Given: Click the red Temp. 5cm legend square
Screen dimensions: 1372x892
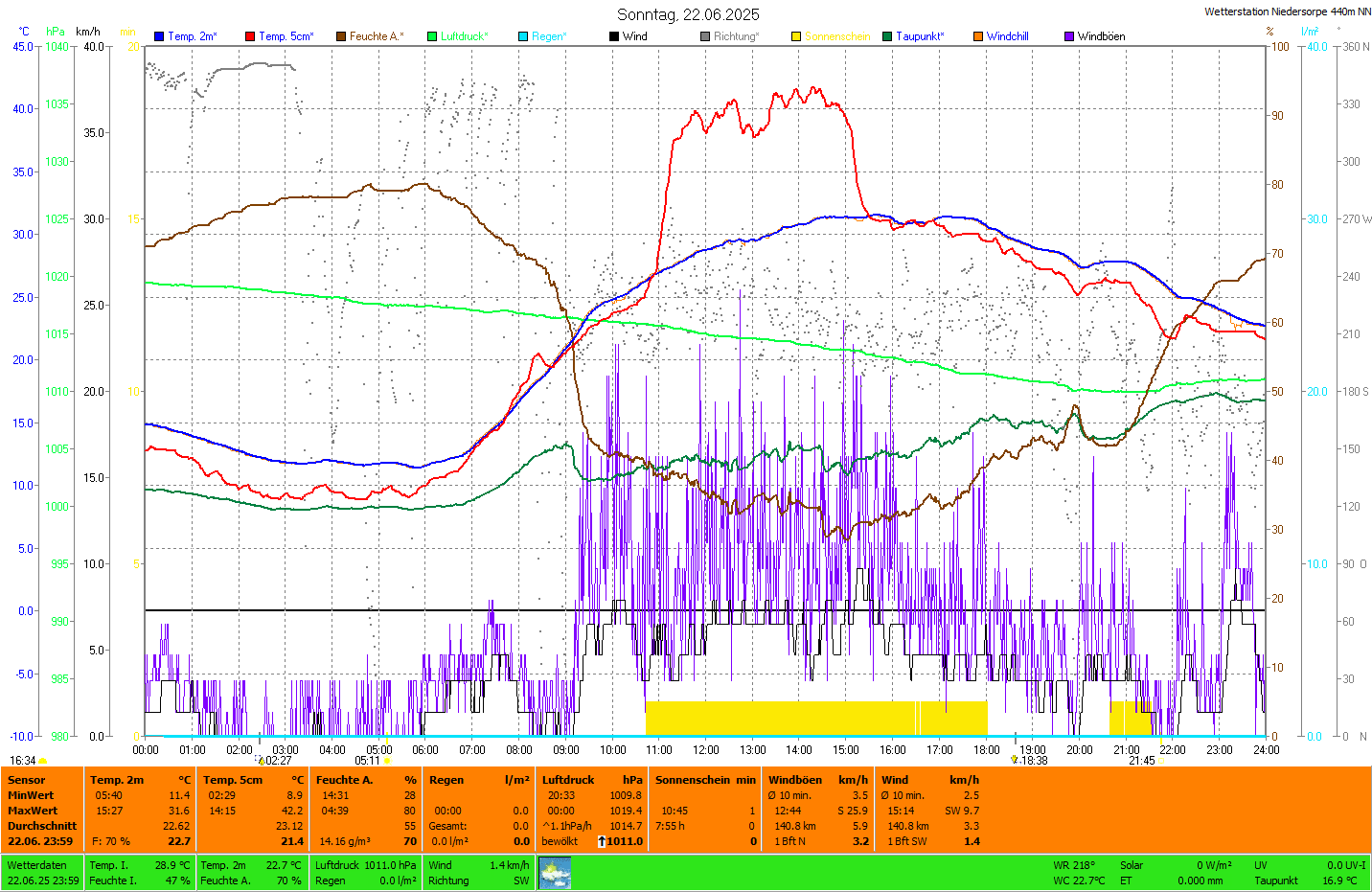Looking at the screenshot, I should coord(250,36).
